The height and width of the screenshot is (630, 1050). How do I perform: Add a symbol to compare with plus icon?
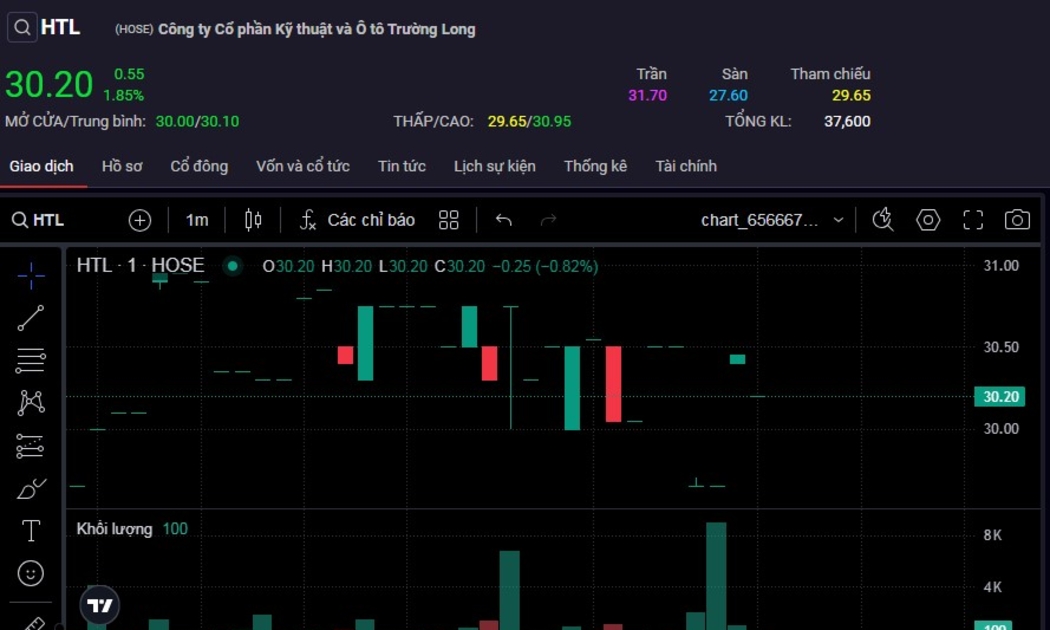(140, 220)
